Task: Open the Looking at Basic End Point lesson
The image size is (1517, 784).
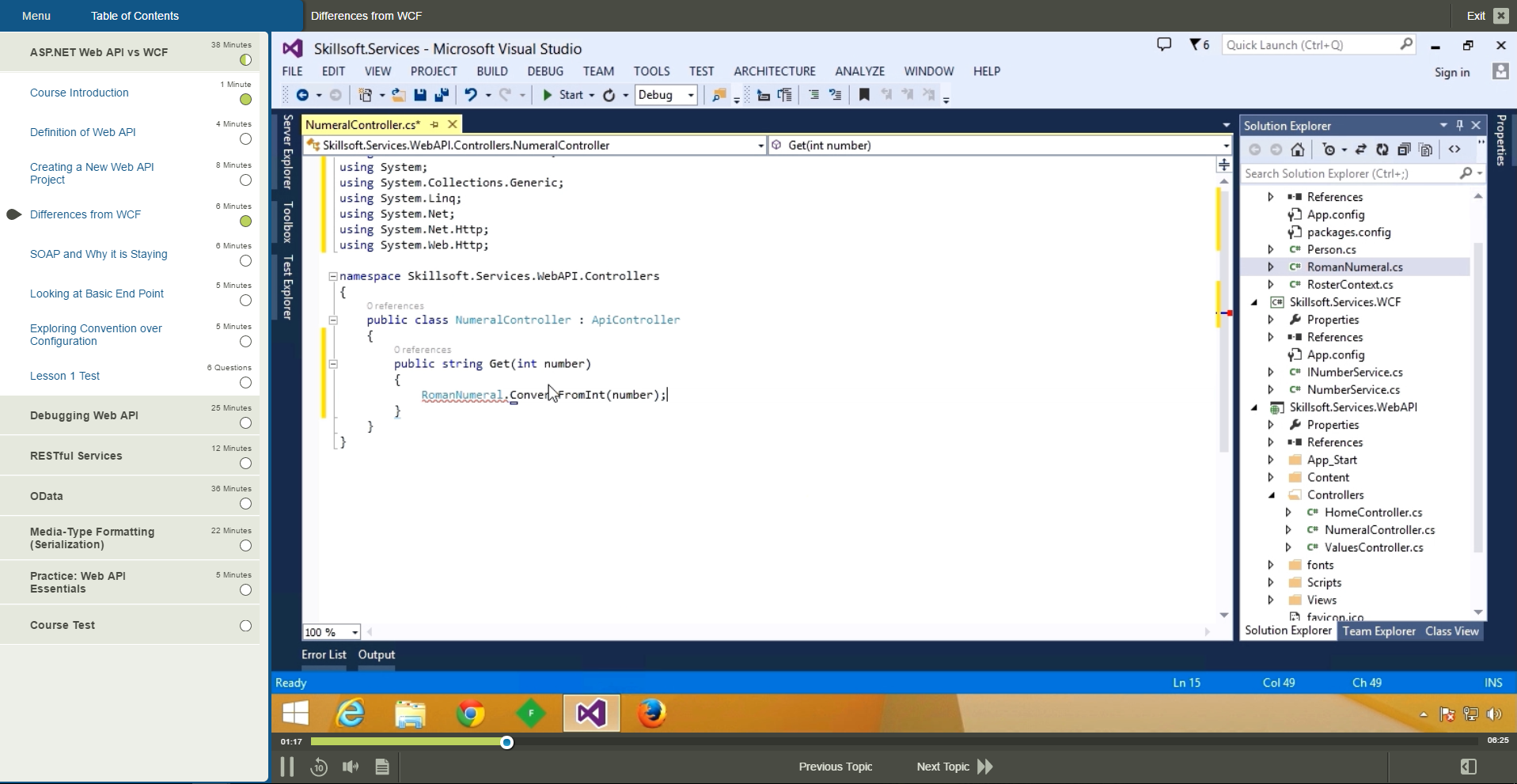Action: coord(97,294)
